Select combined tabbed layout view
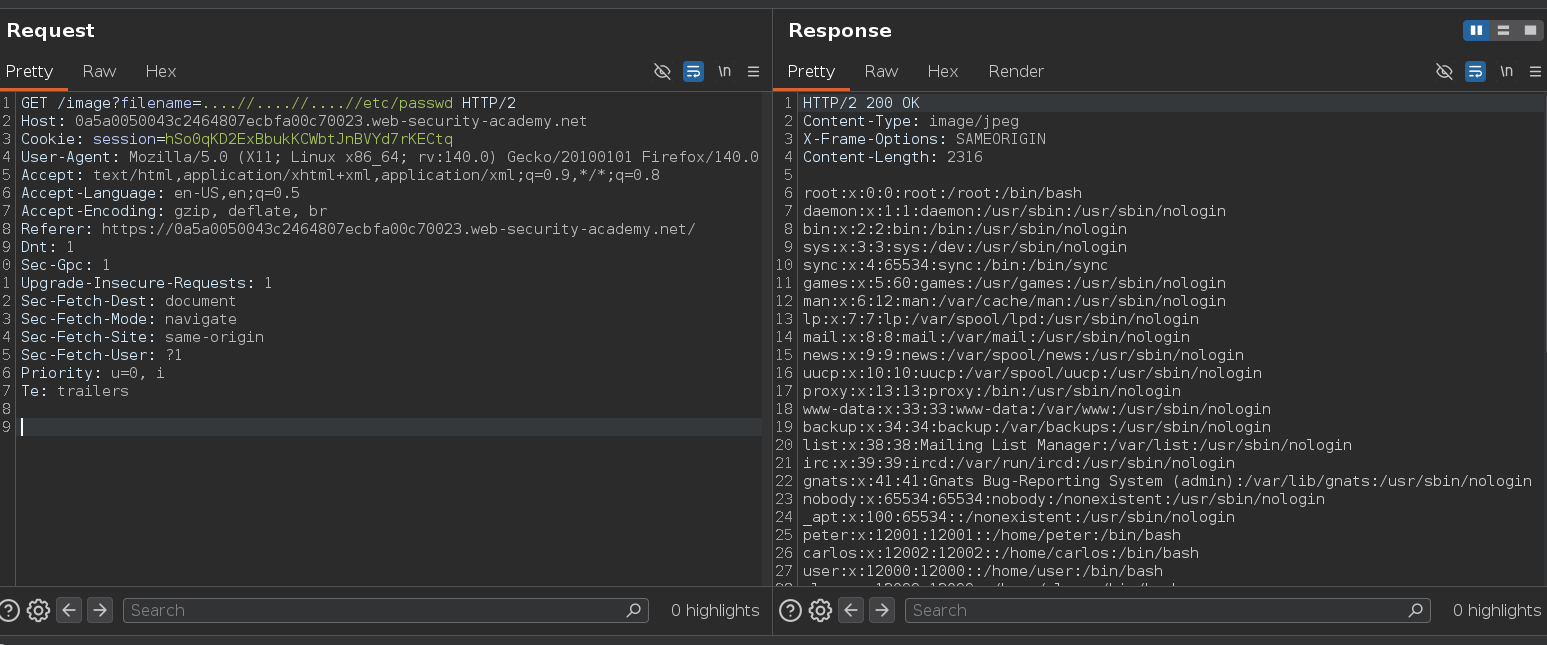 1530,31
